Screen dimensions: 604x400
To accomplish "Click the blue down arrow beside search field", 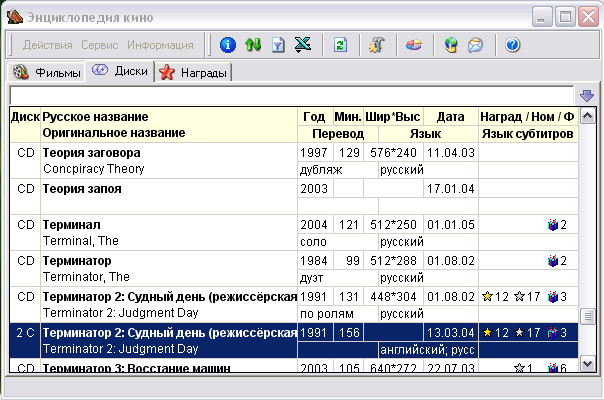I will tap(587, 96).
